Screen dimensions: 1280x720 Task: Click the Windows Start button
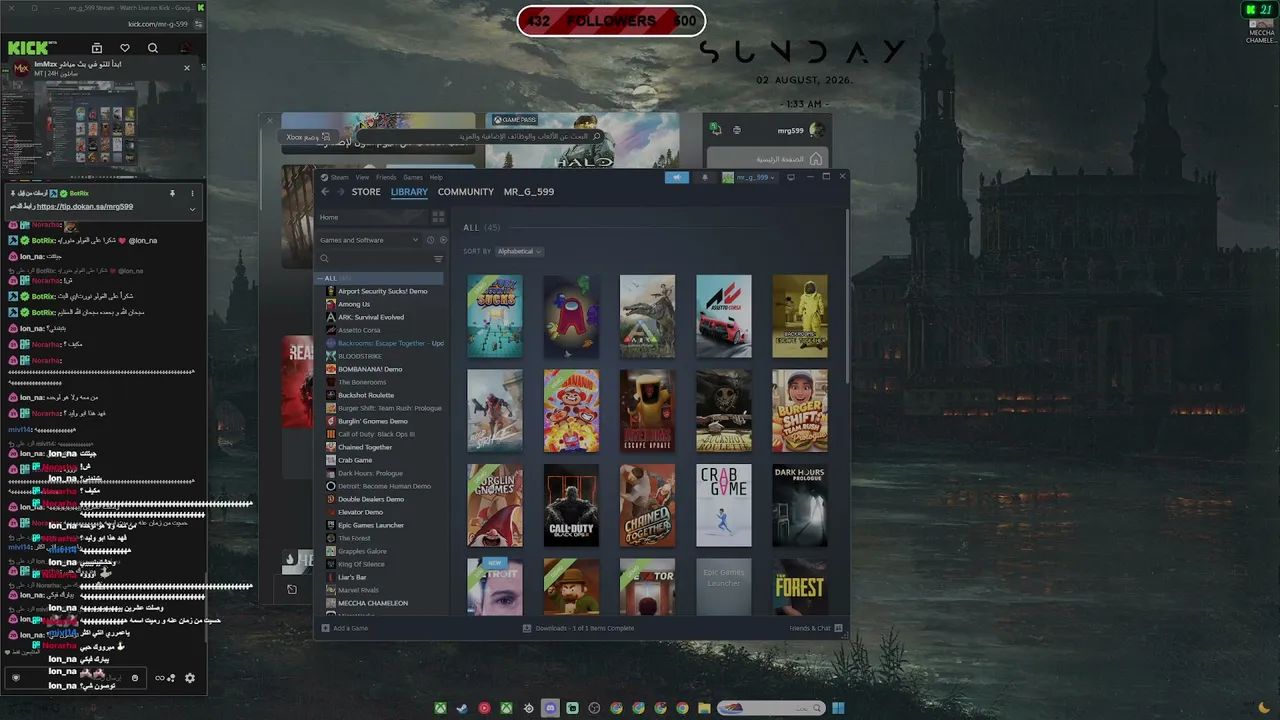point(838,709)
